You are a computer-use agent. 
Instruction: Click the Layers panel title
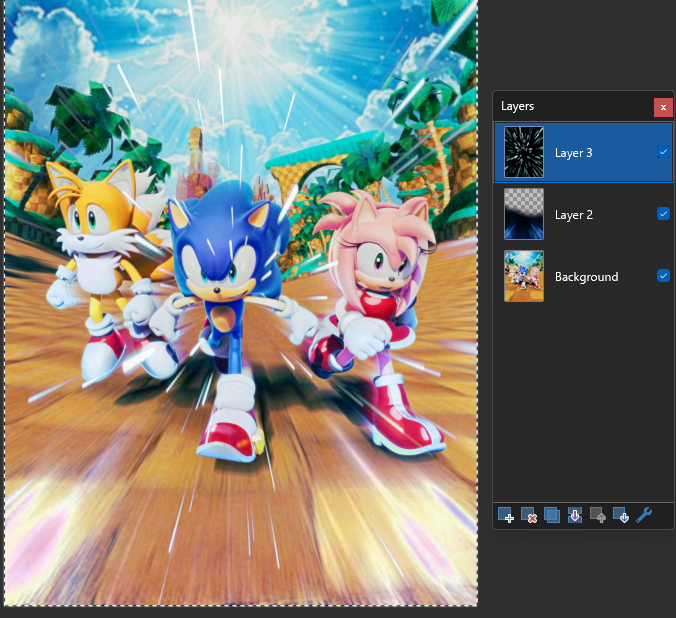point(517,106)
